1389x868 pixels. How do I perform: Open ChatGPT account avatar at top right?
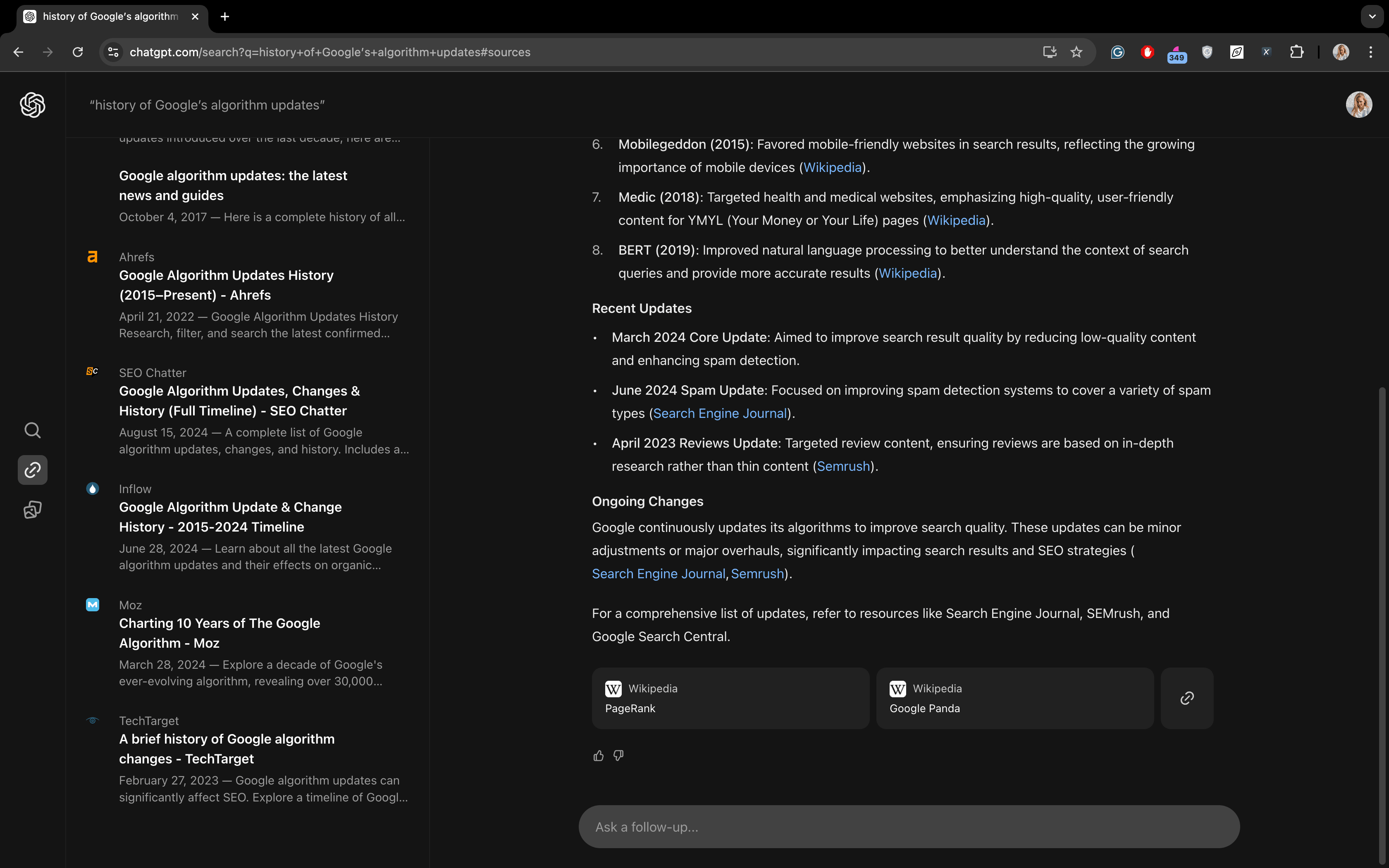[x=1359, y=105]
